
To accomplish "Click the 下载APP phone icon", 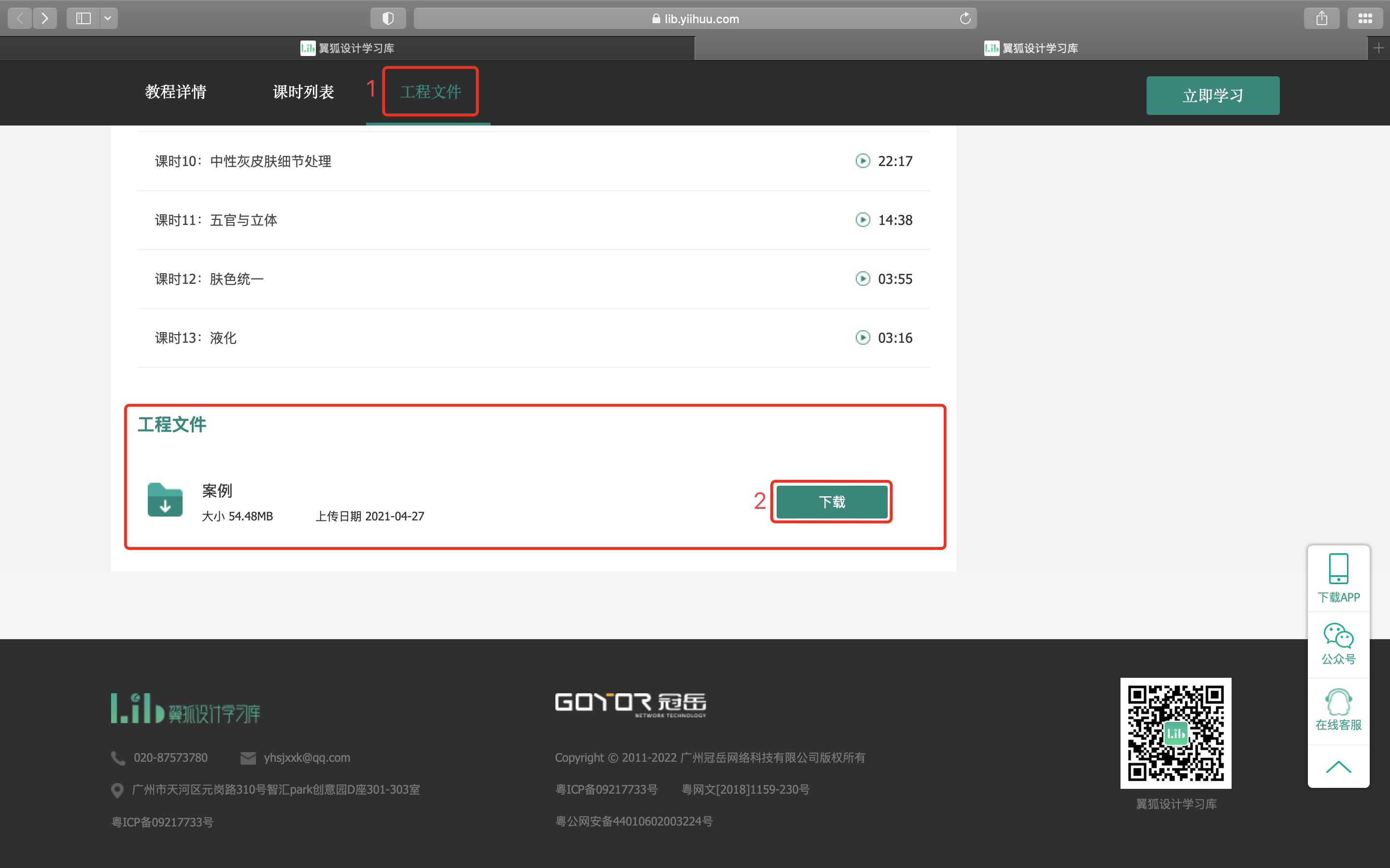I will [x=1338, y=569].
